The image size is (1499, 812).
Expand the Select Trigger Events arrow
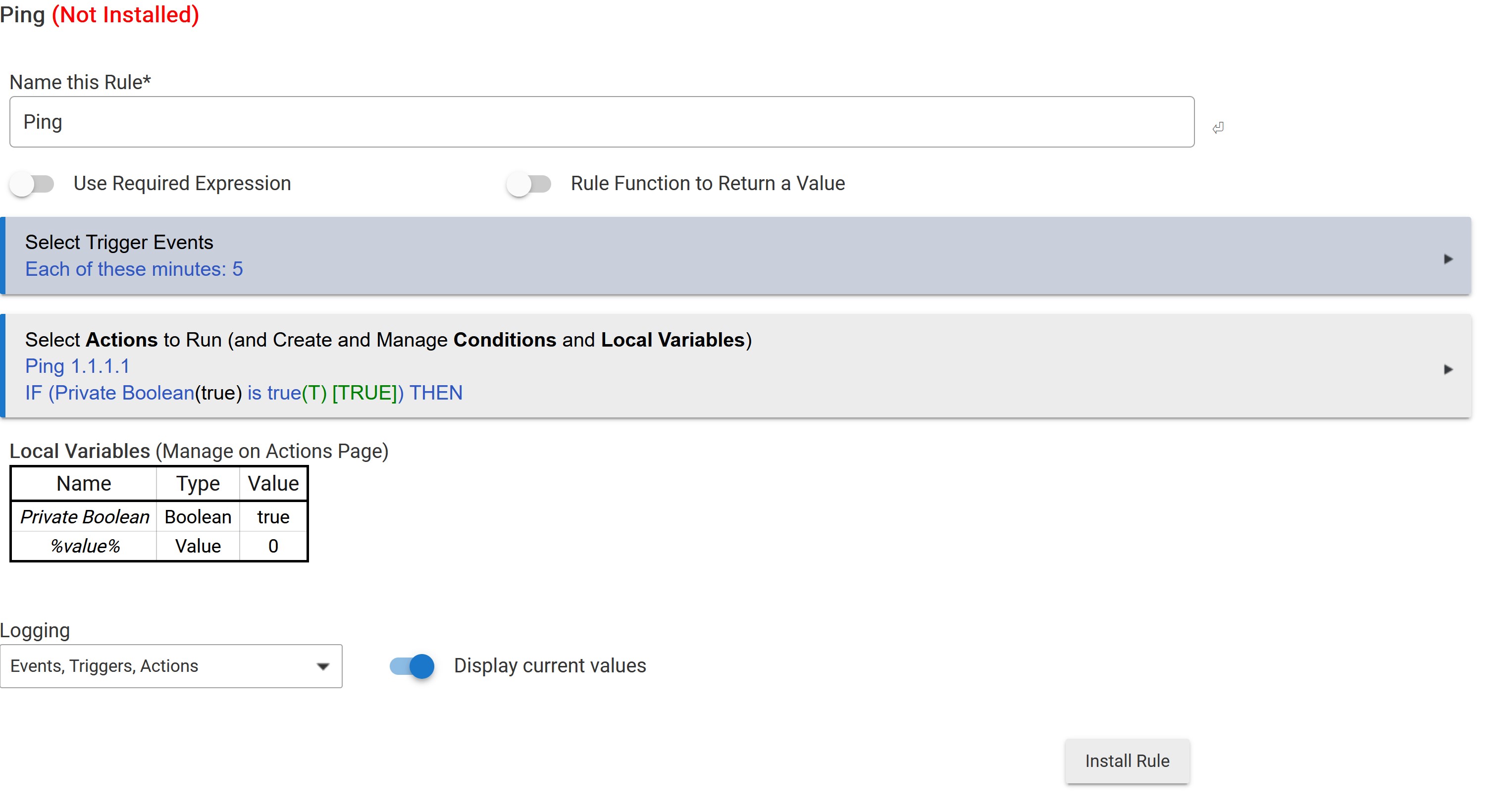(x=1448, y=259)
